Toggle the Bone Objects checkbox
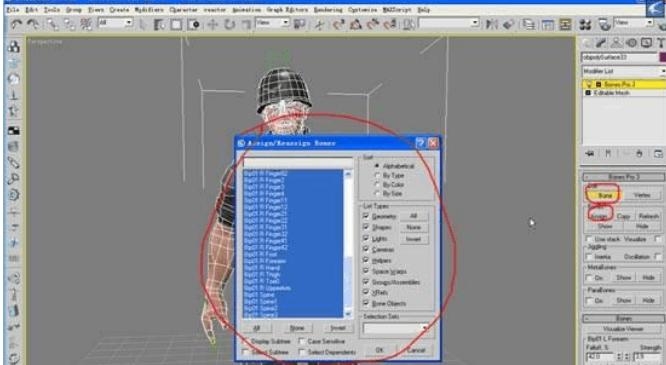Screen dimensions: 666x365 point(366,303)
